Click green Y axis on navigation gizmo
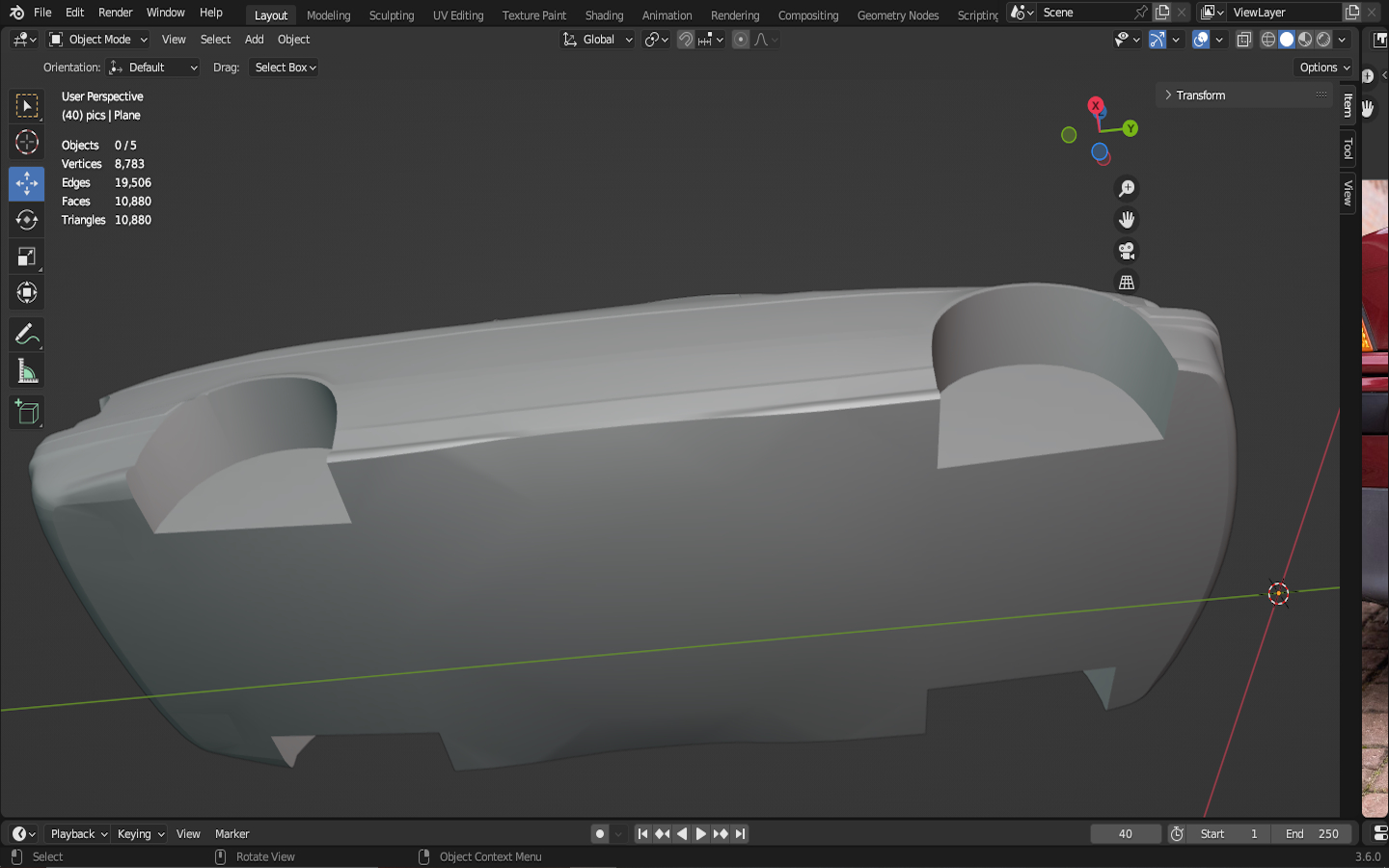The image size is (1389, 868). pos(1130,128)
